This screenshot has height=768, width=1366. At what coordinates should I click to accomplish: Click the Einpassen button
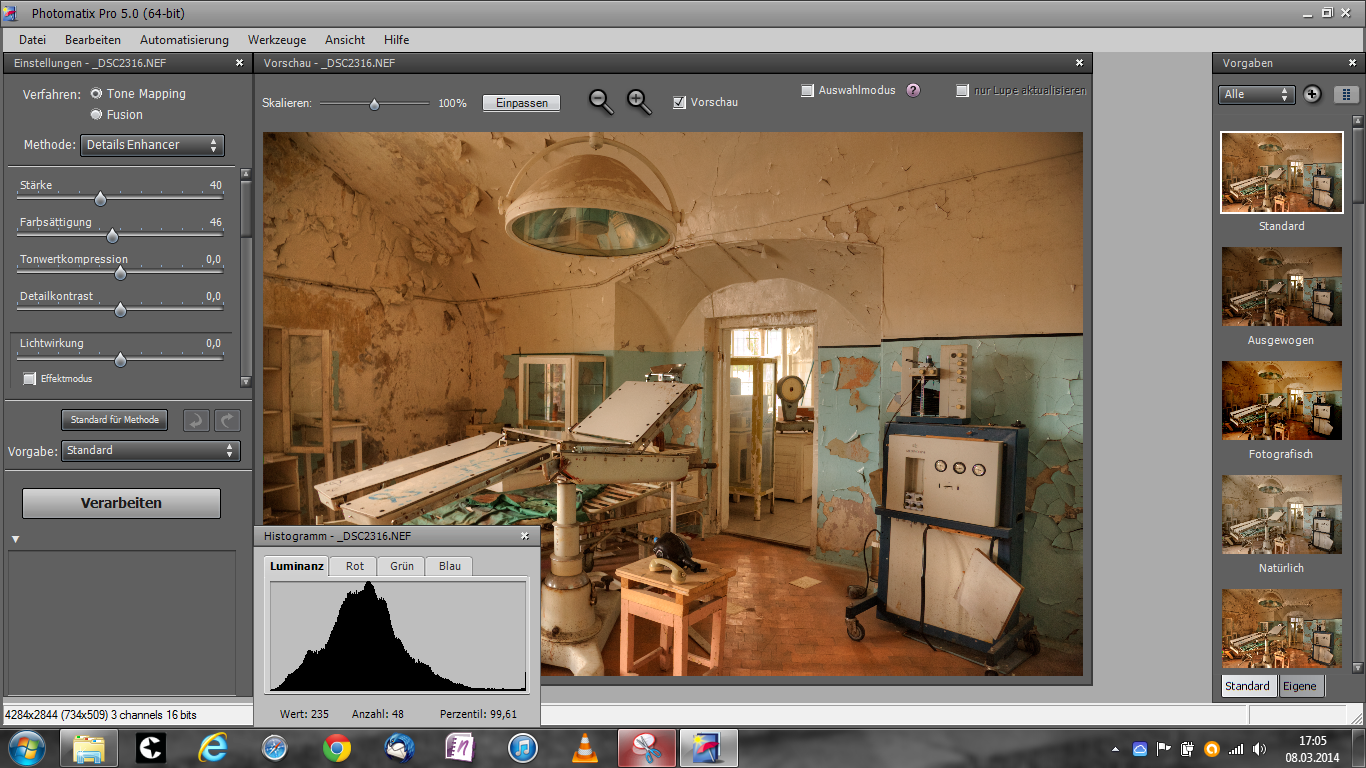[522, 103]
